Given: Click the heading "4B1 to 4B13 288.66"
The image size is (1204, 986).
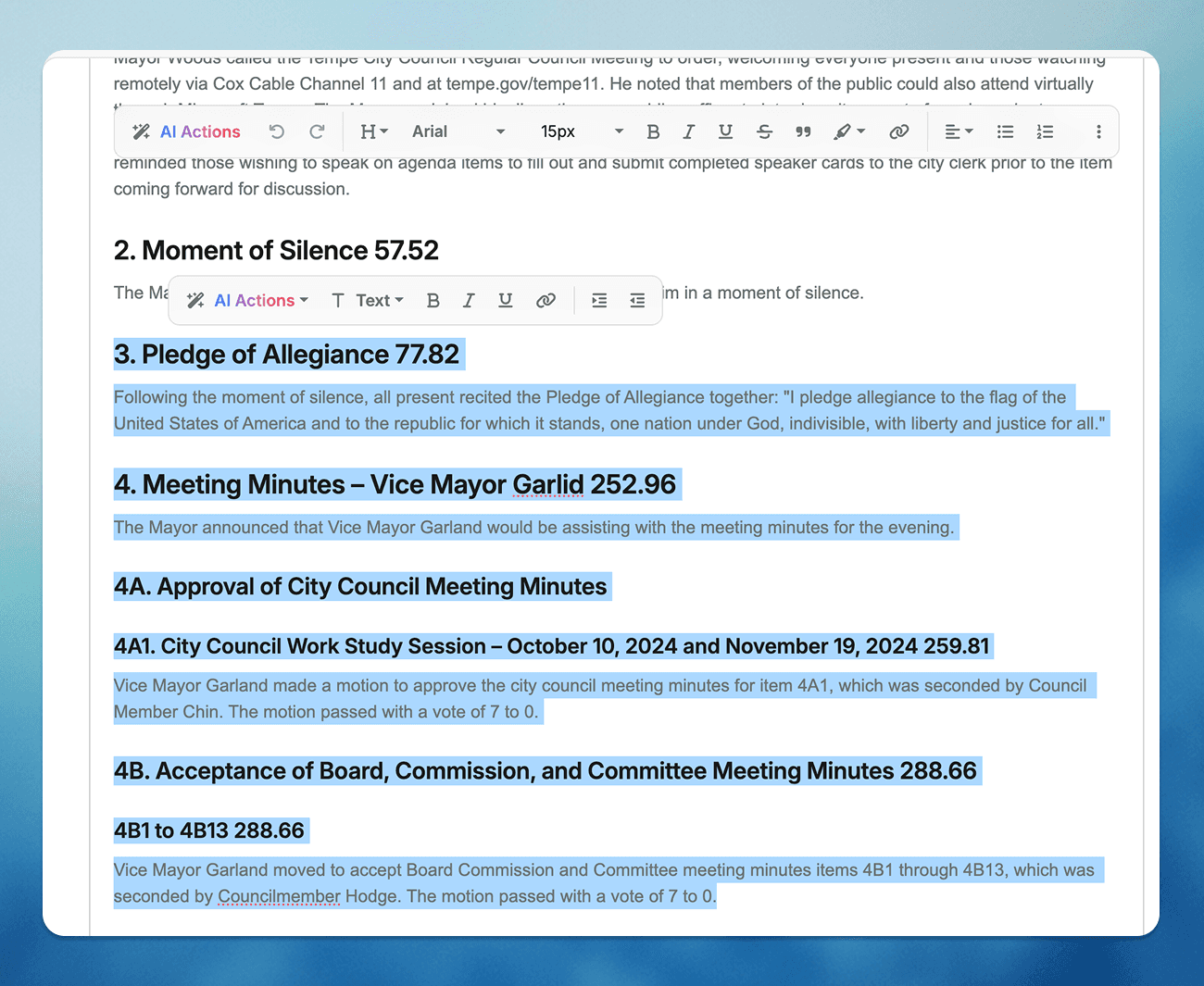Looking at the screenshot, I should pyautogui.click(x=208, y=830).
